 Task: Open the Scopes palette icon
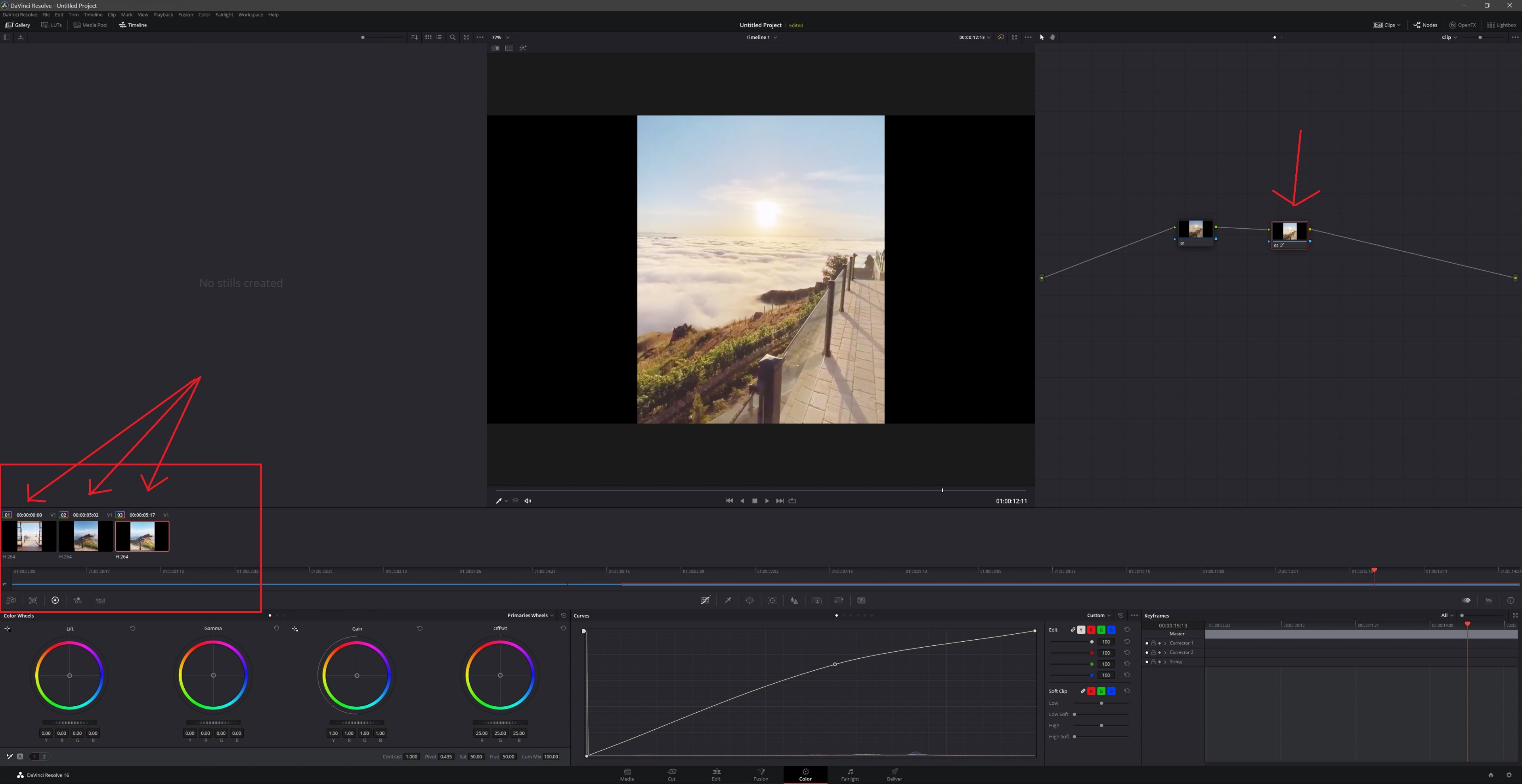(x=1488, y=600)
